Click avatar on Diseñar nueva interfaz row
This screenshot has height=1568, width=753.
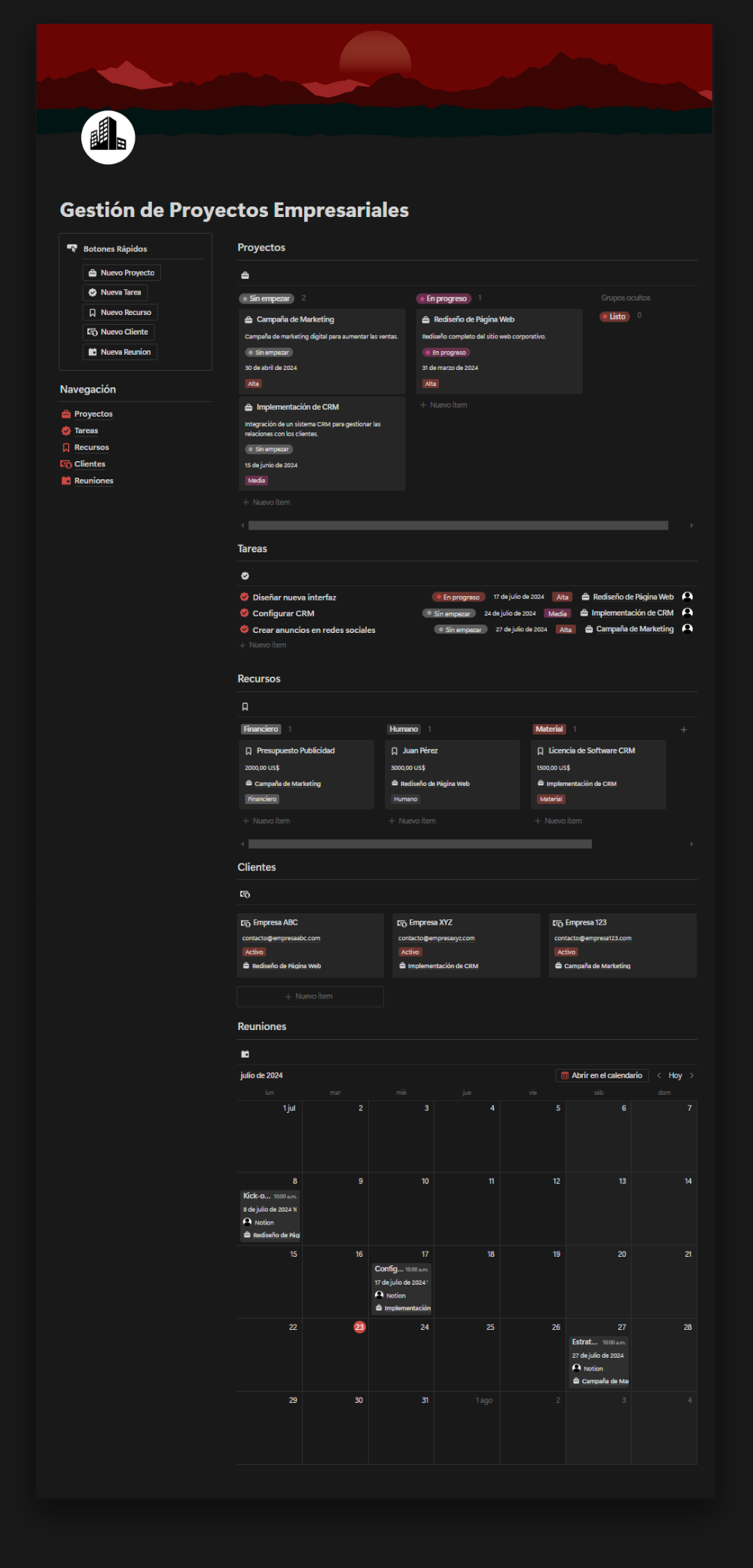687,597
